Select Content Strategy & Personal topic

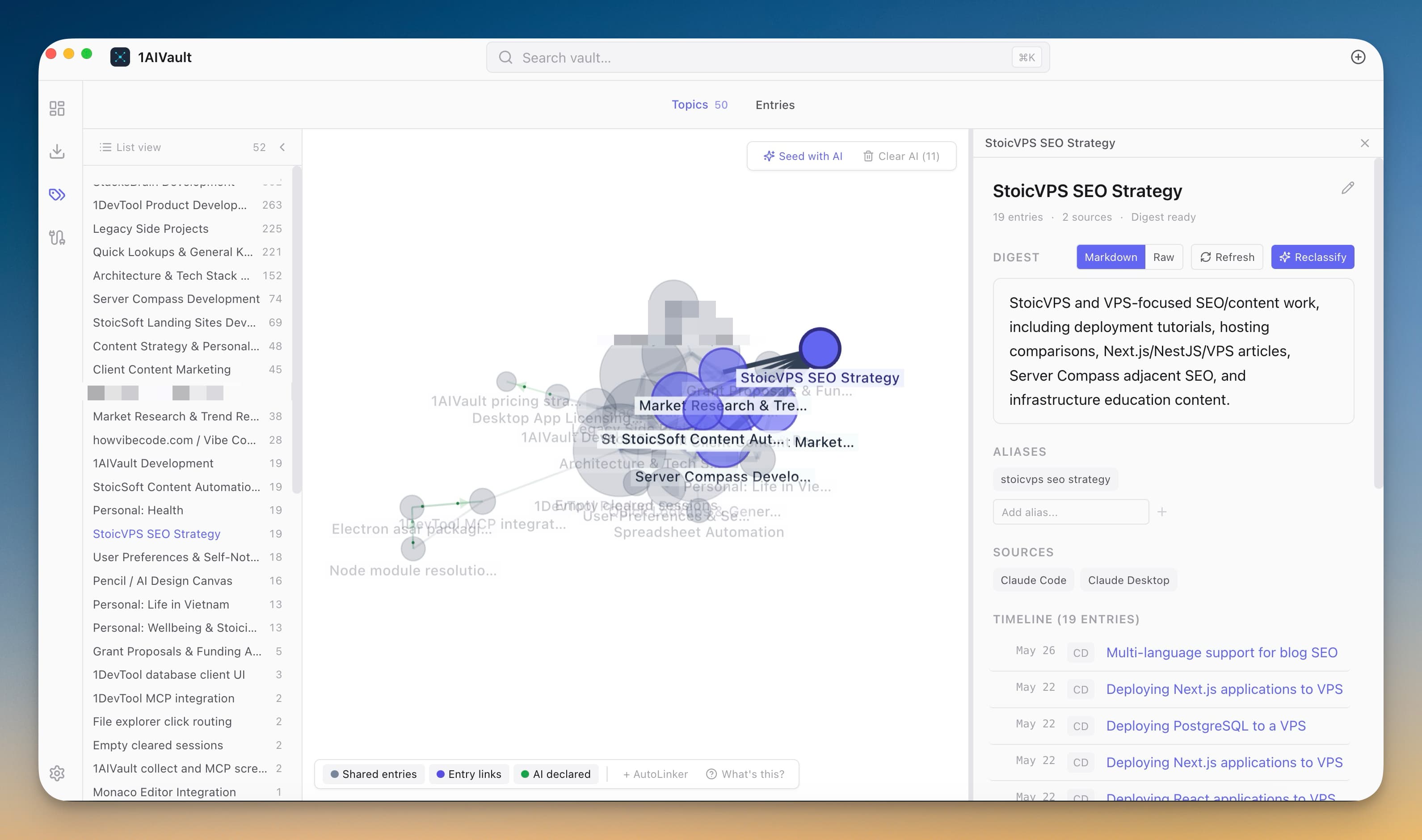click(x=187, y=346)
